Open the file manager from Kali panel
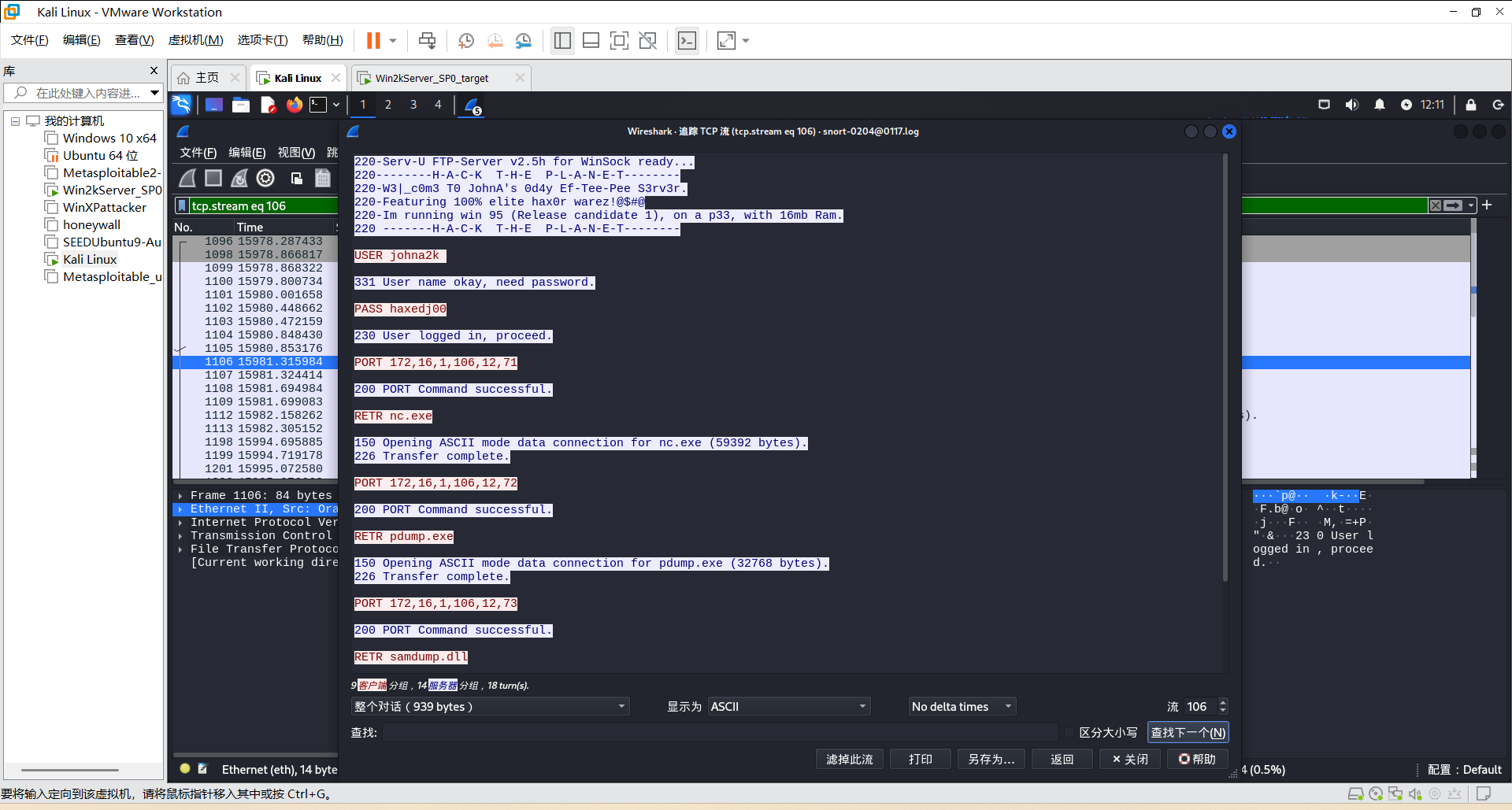Viewport: 1512px width, 810px height. click(241, 105)
